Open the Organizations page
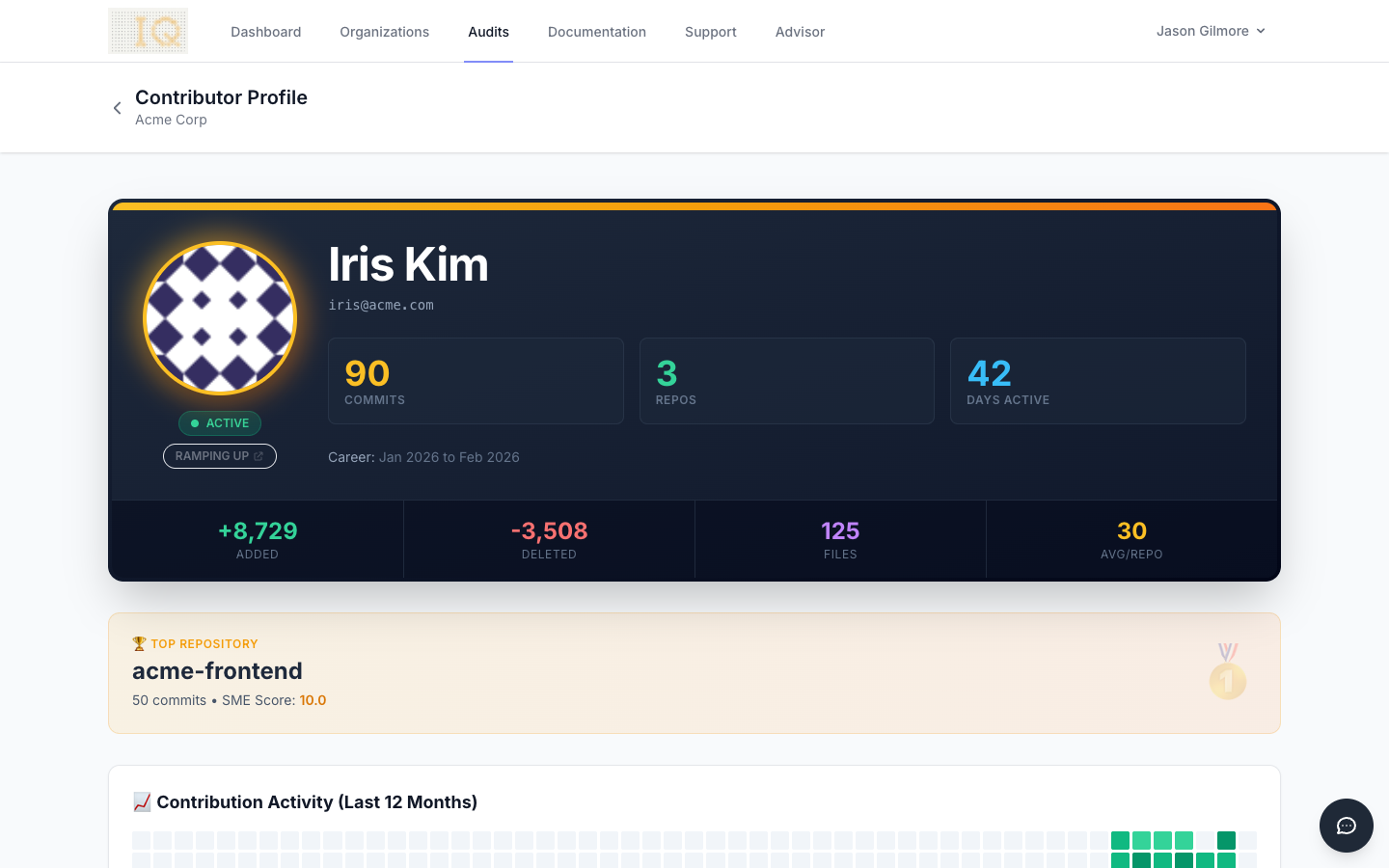 click(x=384, y=31)
